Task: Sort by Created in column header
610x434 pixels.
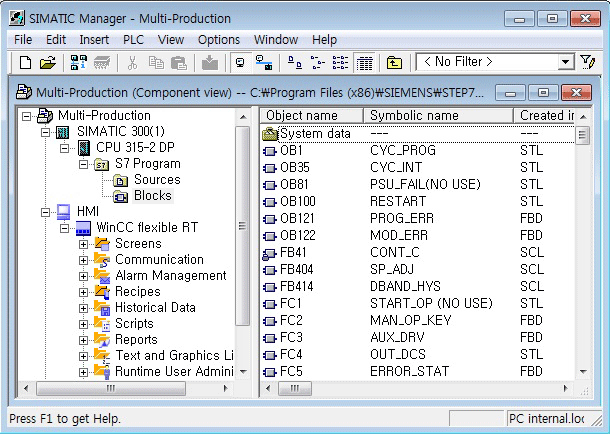Action: pos(544,116)
